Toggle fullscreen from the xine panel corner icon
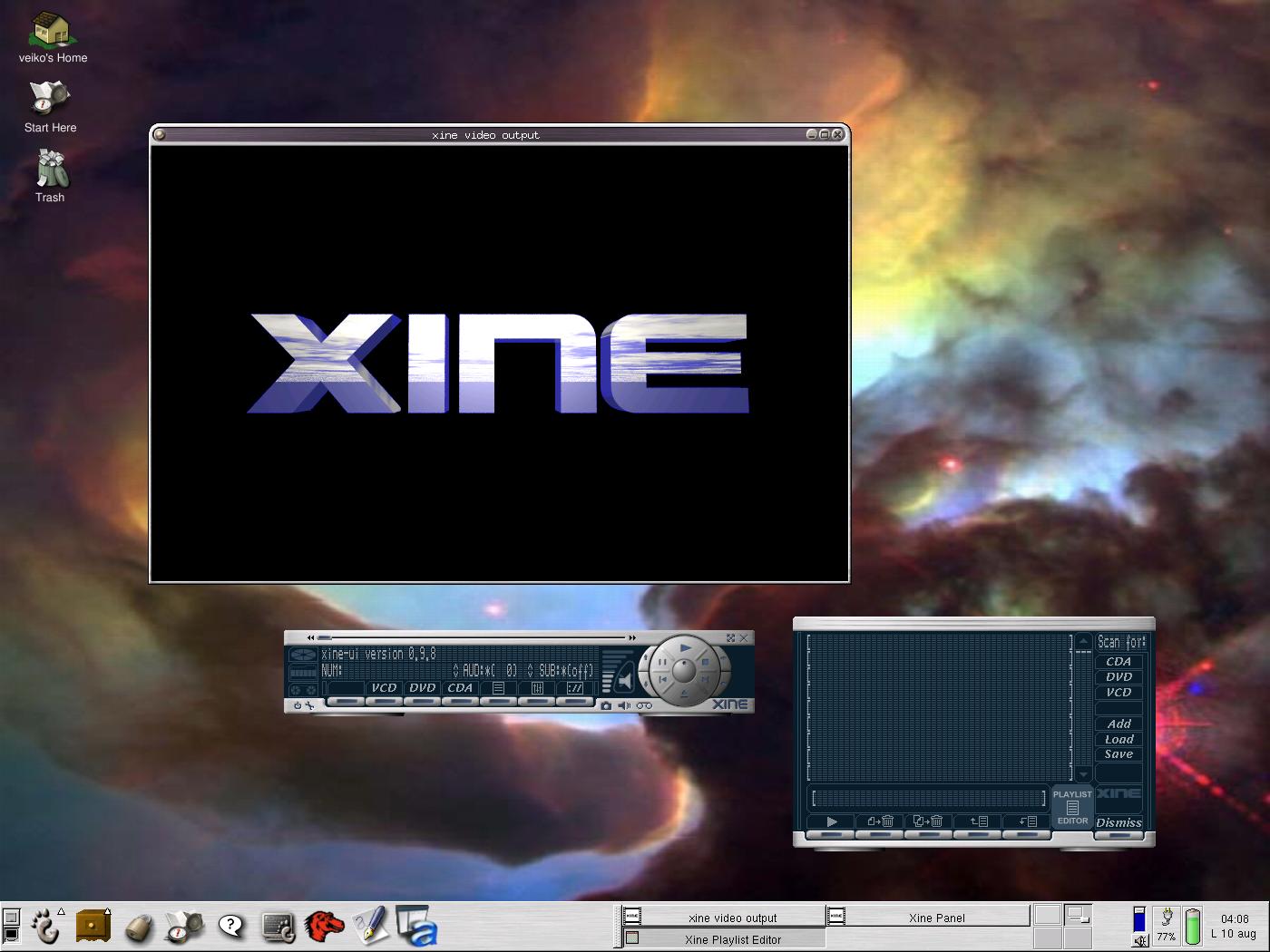The image size is (1270, 952). (x=730, y=638)
